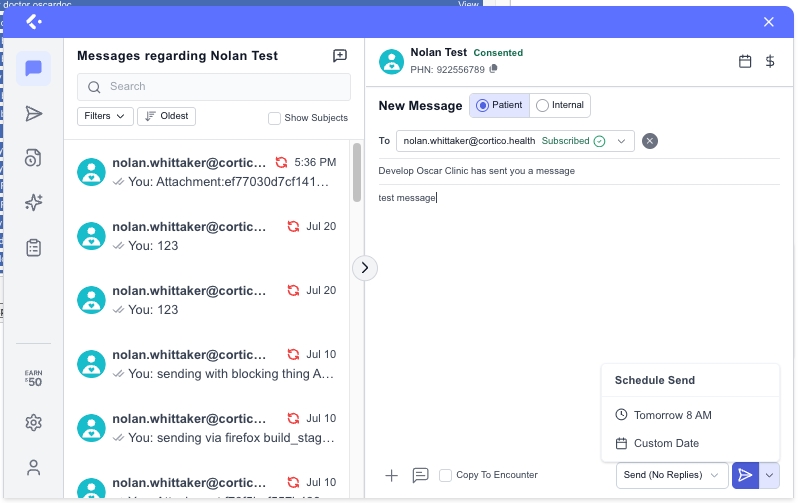The image size is (808, 503).
Task: Change sort order via Oldest button
Action: (x=166, y=116)
